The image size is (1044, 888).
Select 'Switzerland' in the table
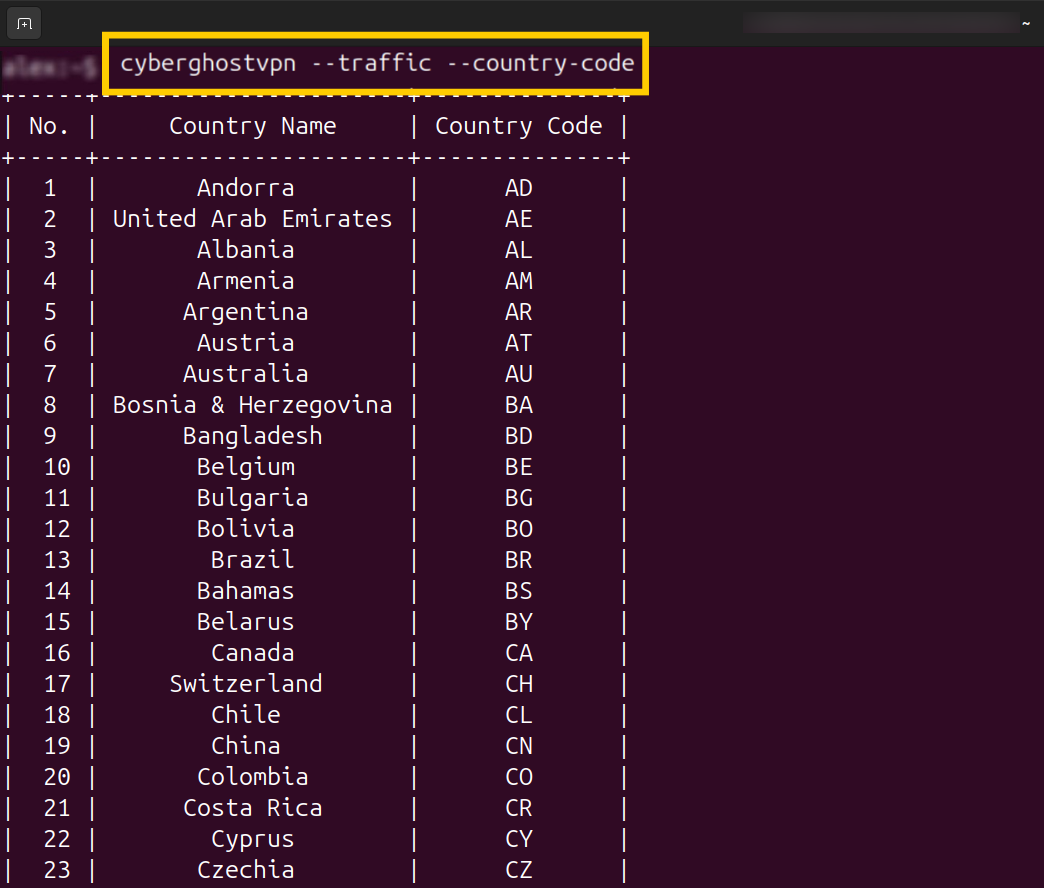click(x=246, y=684)
